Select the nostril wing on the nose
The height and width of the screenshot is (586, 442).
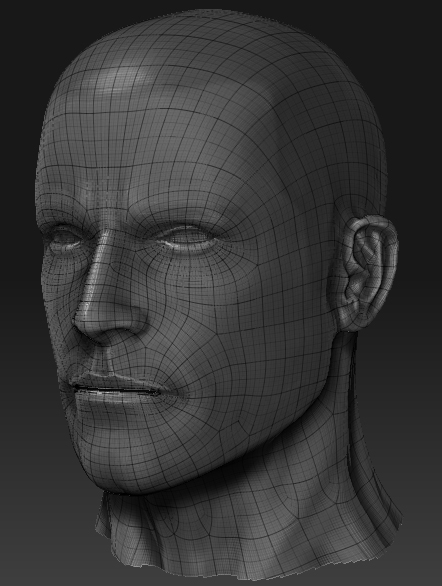tap(131, 320)
